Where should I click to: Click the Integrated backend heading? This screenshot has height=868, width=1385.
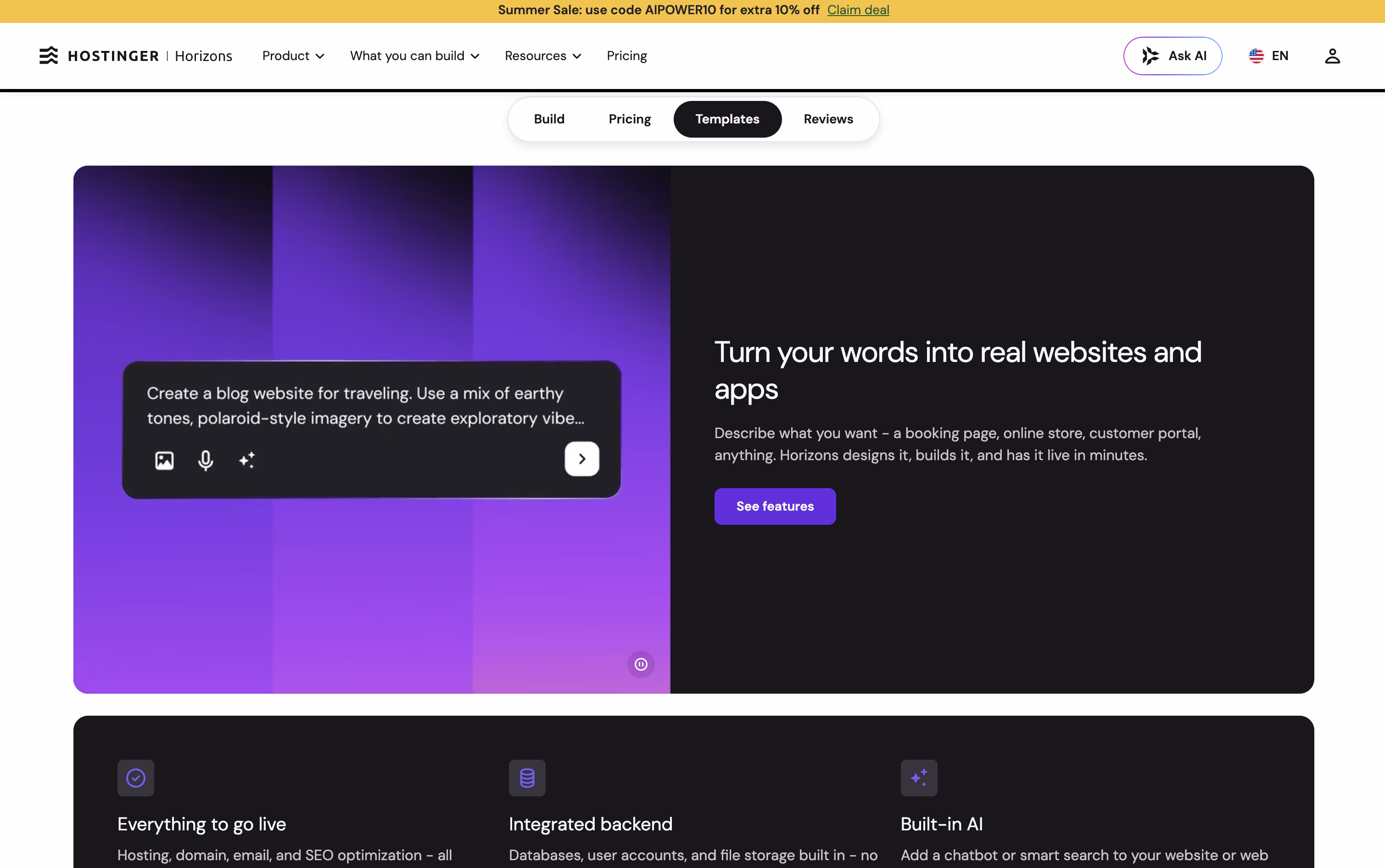coord(590,824)
